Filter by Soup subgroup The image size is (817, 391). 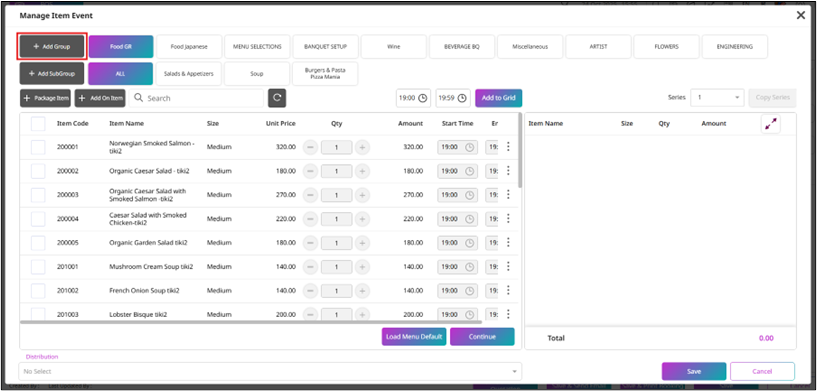[x=257, y=74]
